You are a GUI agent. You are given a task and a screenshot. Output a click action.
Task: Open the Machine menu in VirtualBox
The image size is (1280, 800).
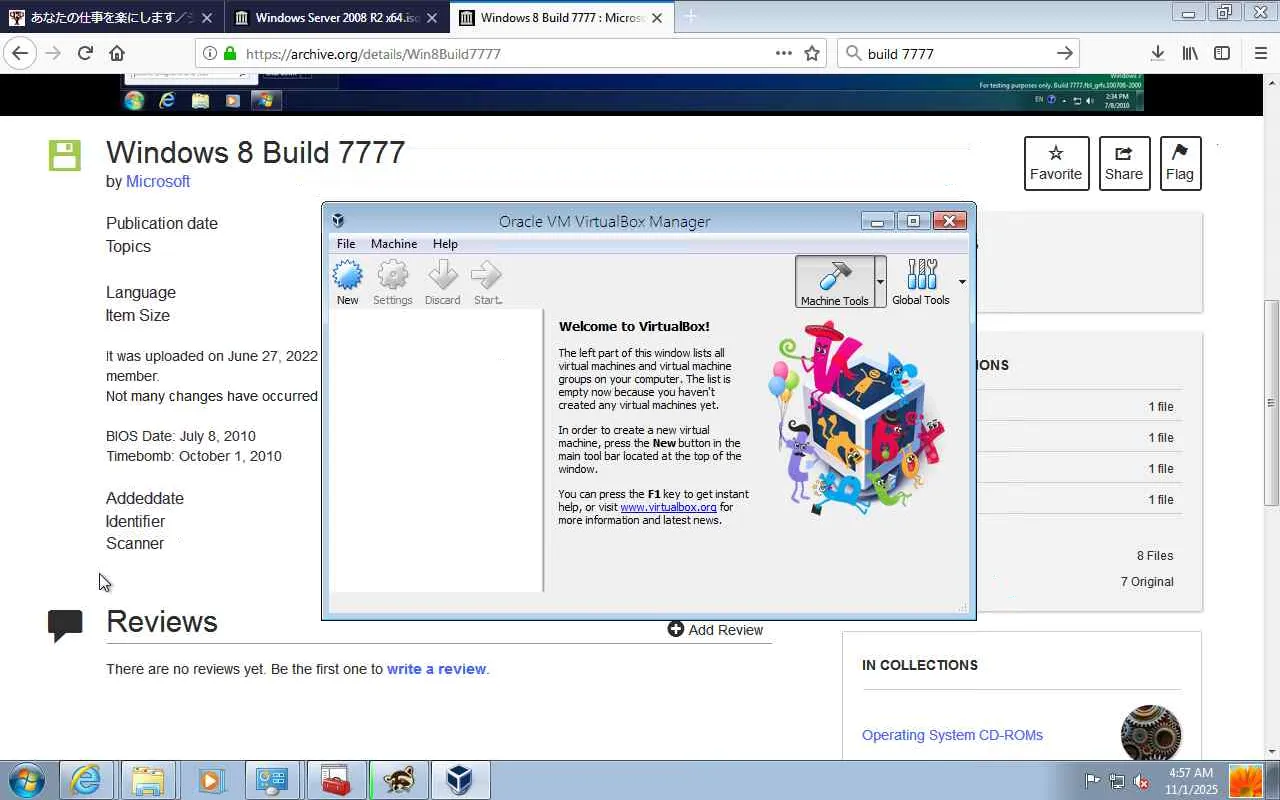(394, 244)
